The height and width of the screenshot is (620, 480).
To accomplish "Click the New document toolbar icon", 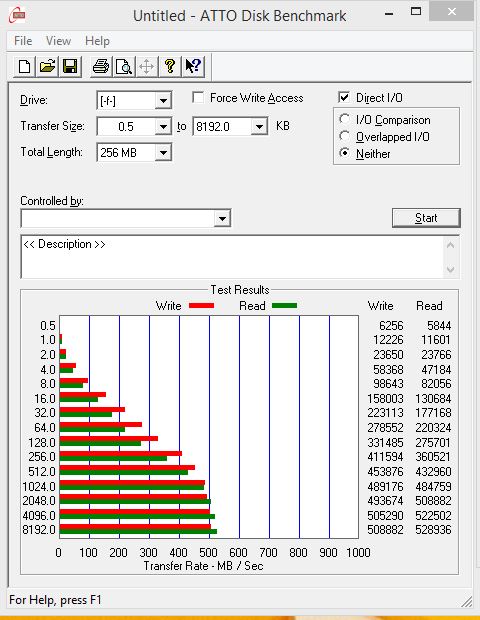I will (25, 66).
